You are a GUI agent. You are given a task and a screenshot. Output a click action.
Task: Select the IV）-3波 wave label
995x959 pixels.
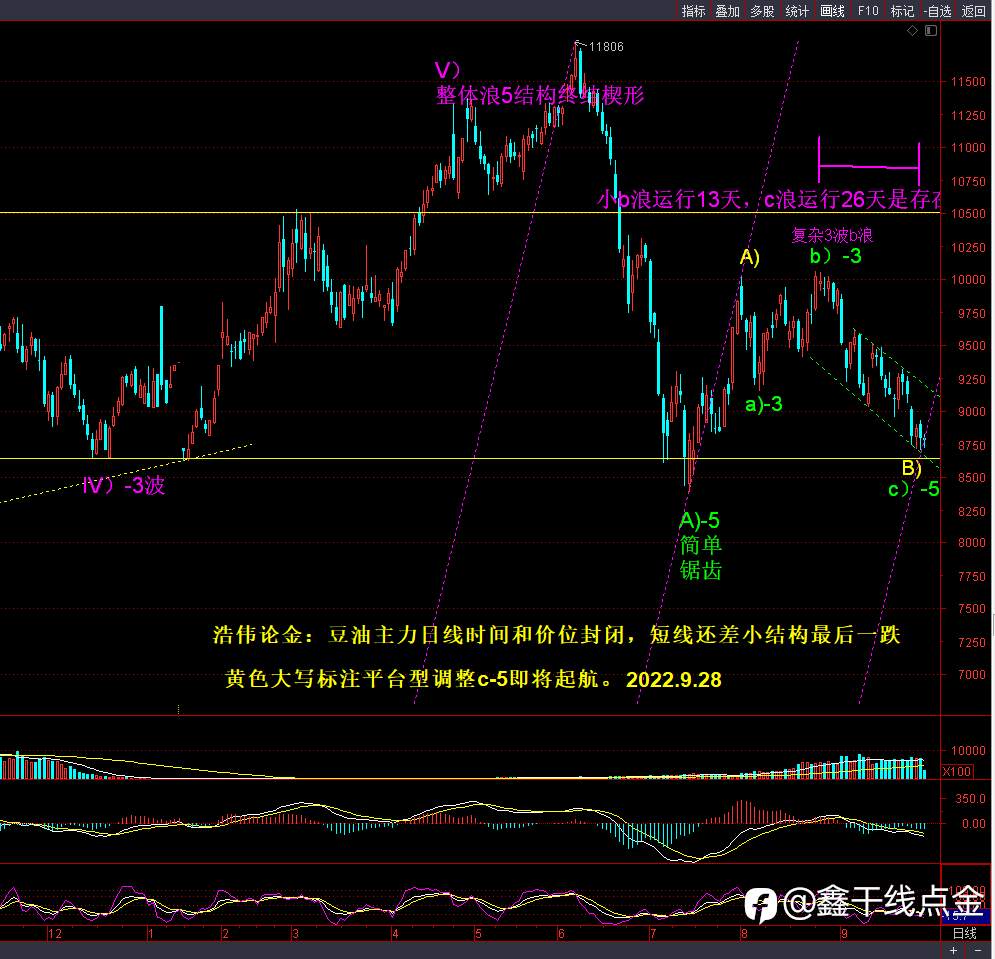(x=124, y=486)
